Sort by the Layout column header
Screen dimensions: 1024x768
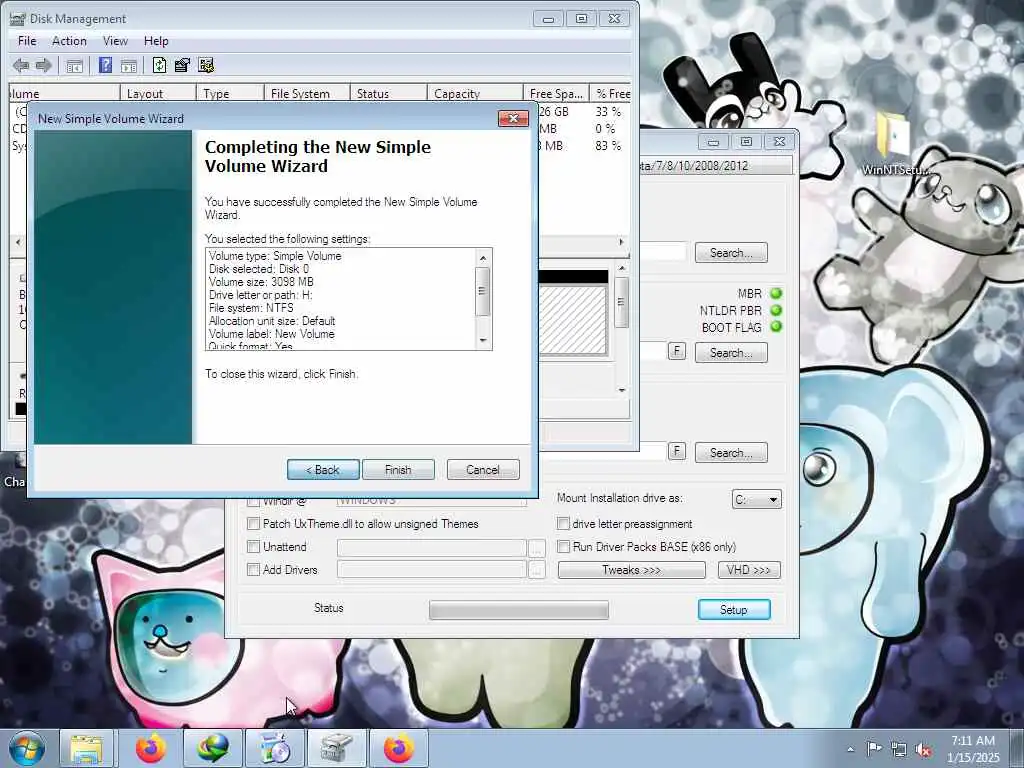[158, 93]
